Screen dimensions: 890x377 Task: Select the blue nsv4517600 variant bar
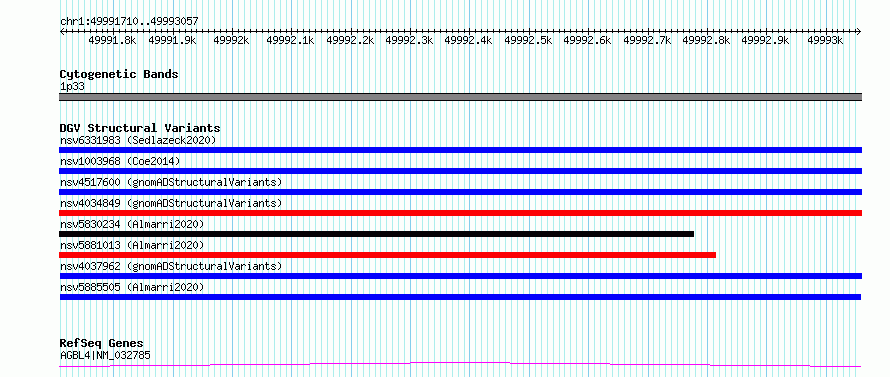460,192
